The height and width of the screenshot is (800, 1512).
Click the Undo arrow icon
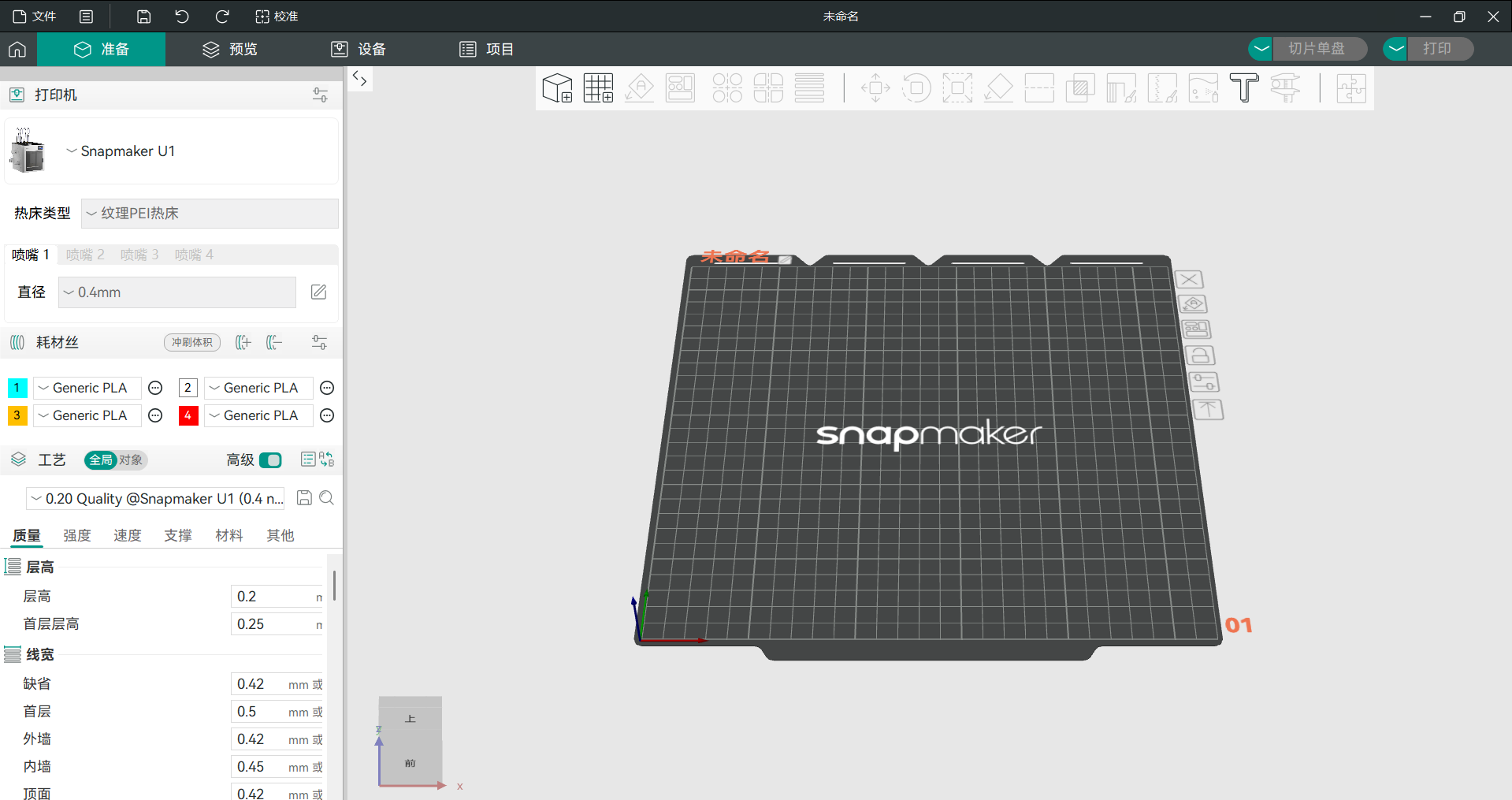coord(182,17)
